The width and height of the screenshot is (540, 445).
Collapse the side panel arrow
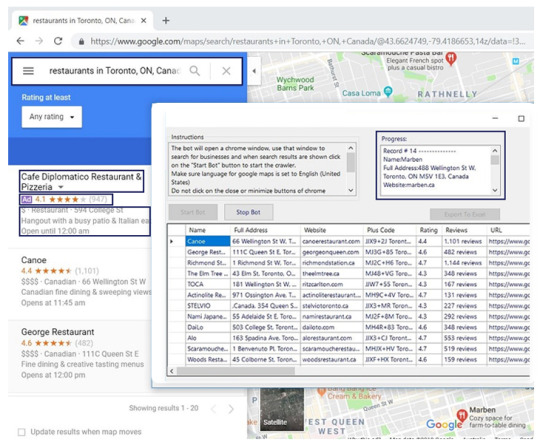(x=254, y=71)
